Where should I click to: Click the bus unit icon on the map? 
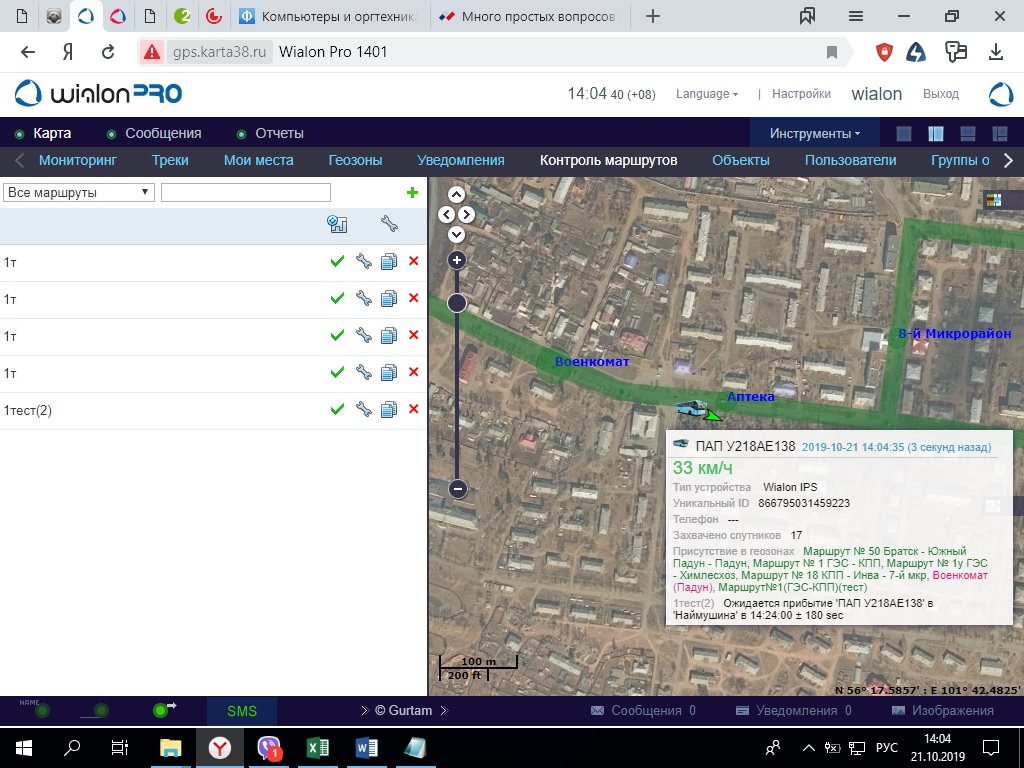(x=690, y=407)
